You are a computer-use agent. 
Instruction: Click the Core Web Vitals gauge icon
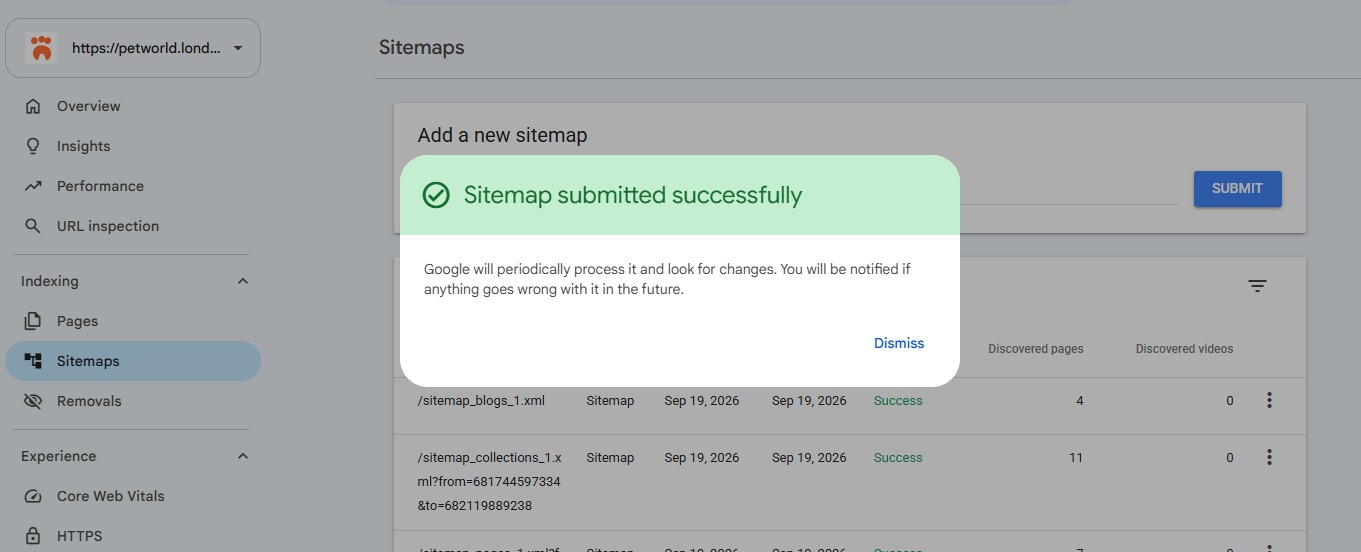pos(33,496)
